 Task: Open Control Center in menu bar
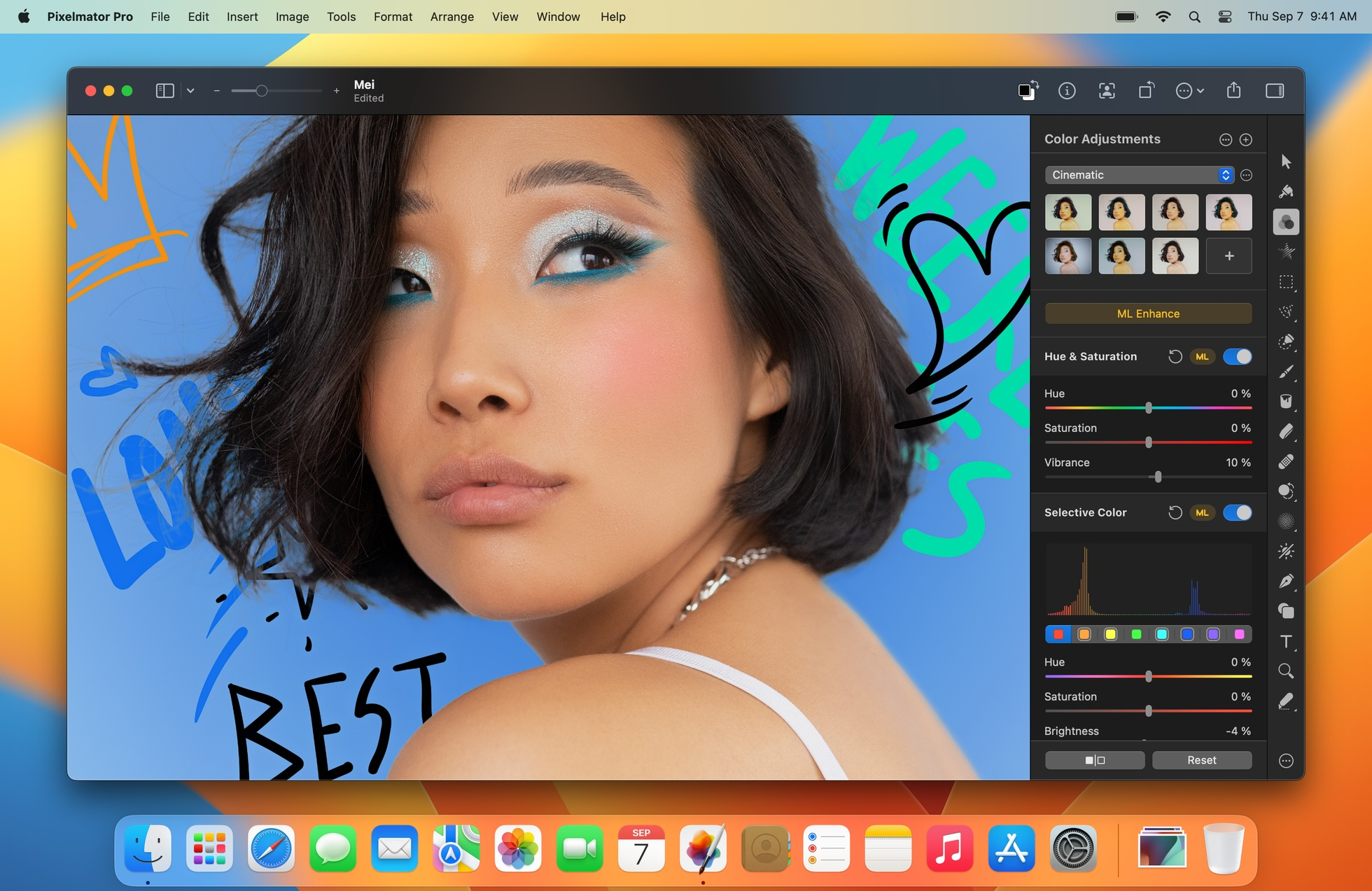[1225, 16]
